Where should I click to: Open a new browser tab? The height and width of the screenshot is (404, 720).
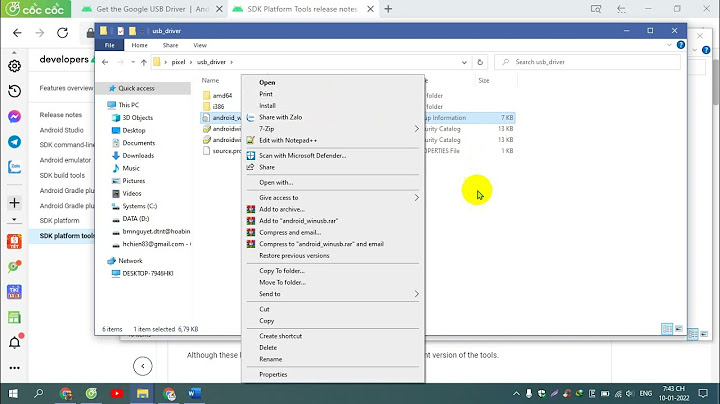tap(388, 9)
